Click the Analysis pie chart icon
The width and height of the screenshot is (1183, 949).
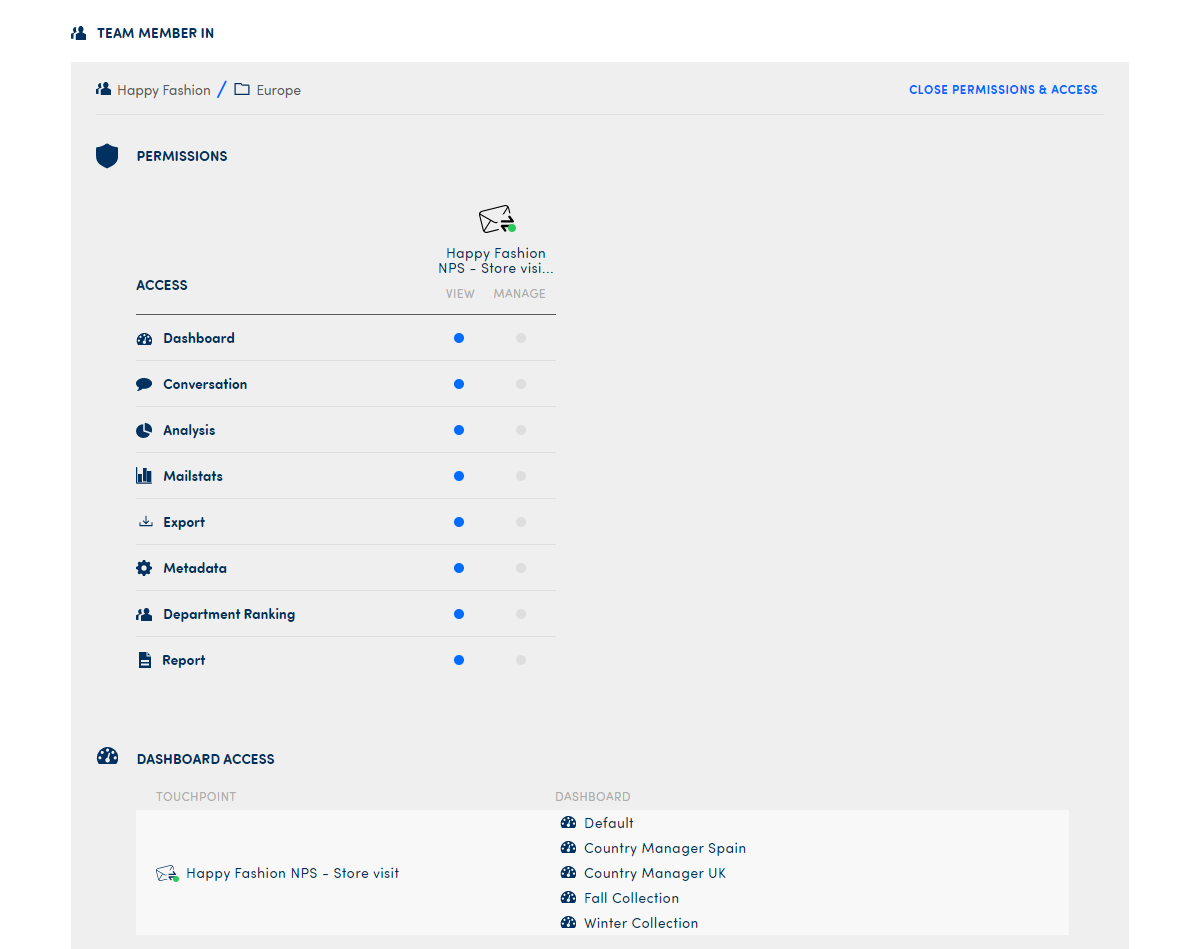pos(144,431)
